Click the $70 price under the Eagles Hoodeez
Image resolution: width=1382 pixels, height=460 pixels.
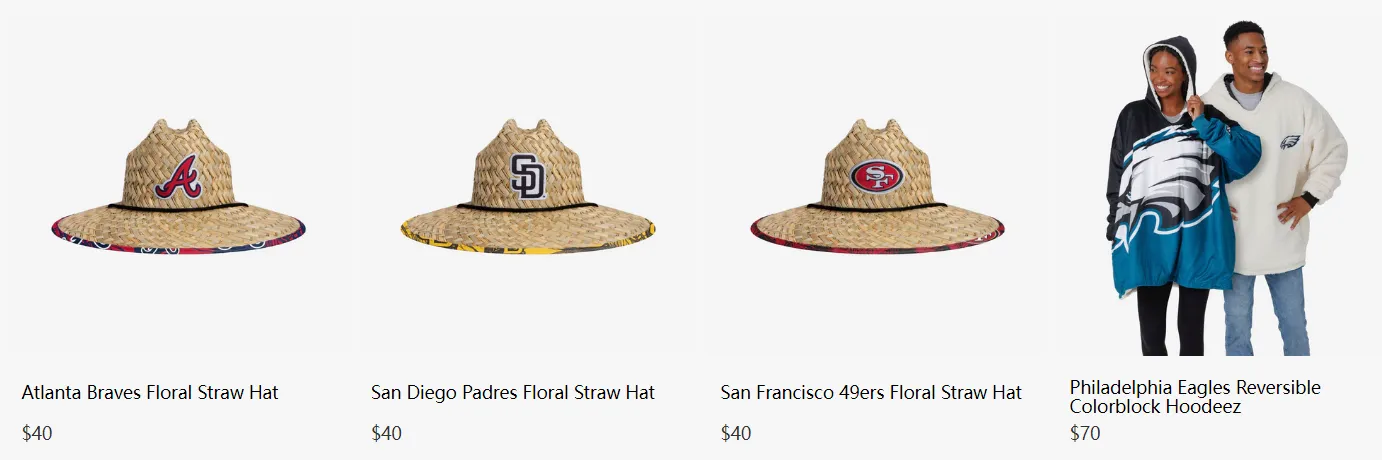[1085, 434]
